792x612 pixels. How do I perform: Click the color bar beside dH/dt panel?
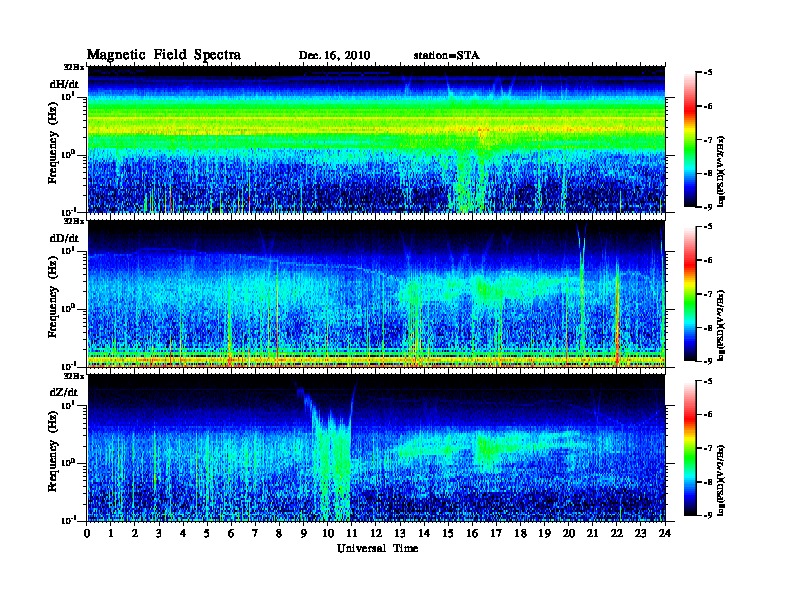click(690, 139)
